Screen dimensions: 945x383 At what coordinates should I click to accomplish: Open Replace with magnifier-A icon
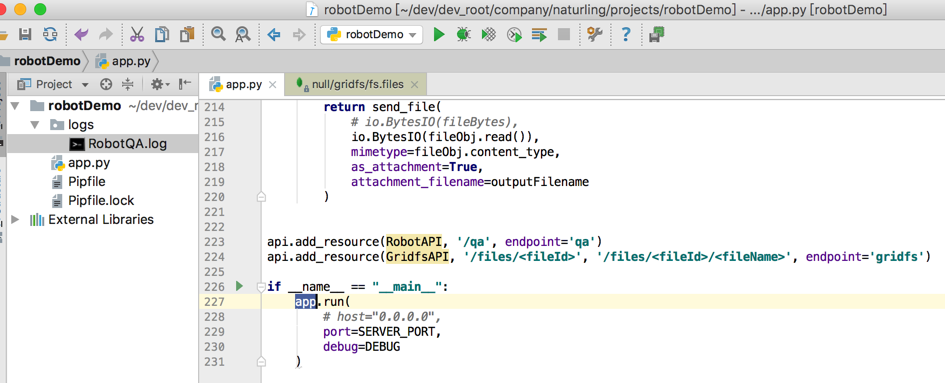(x=242, y=35)
